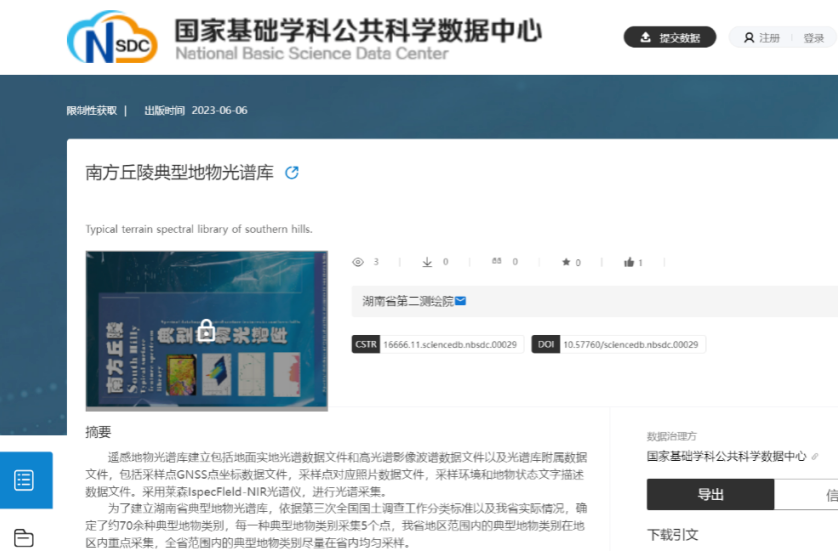Click the locked dataset cover thumbnail

(x=206, y=330)
